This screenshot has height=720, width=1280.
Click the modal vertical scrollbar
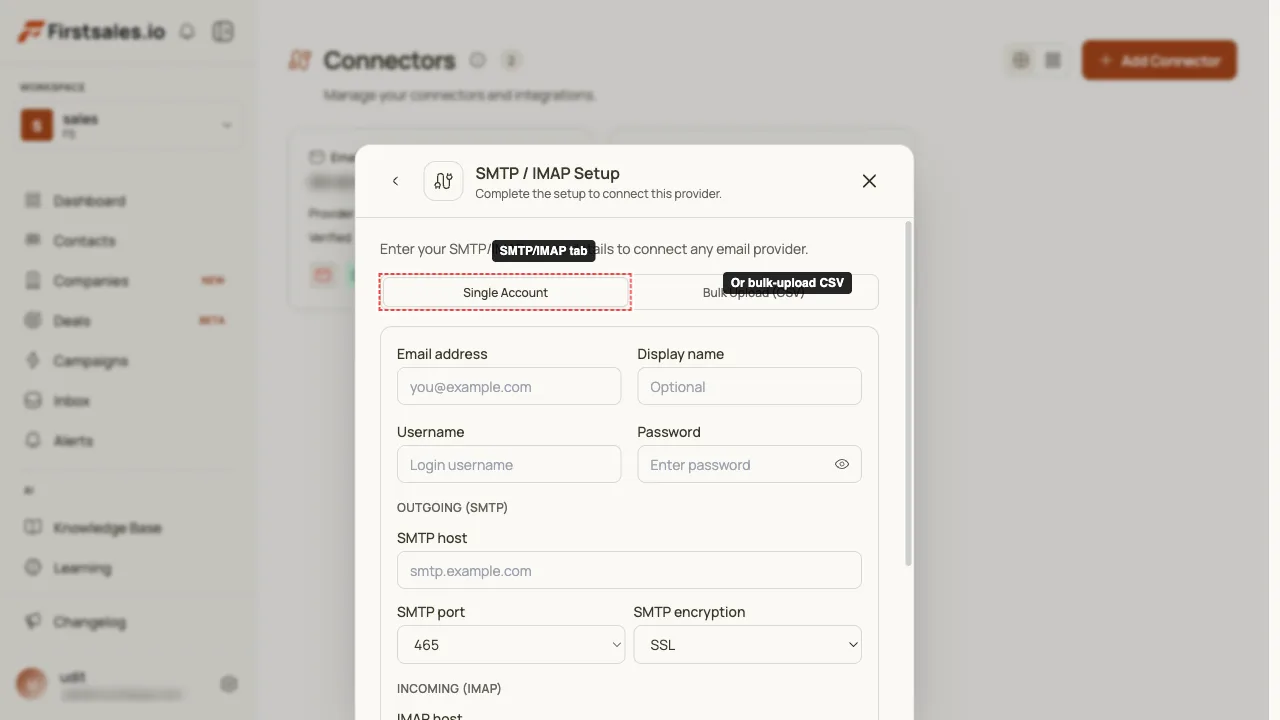click(908, 394)
